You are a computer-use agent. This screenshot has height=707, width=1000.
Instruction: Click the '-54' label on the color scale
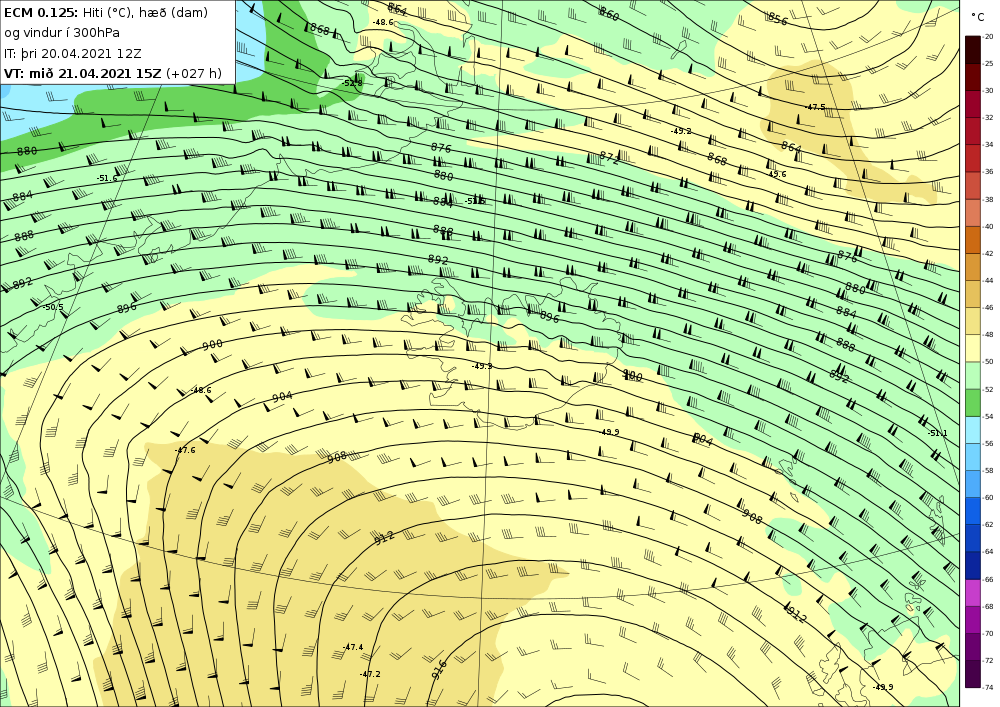click(989, 416)
